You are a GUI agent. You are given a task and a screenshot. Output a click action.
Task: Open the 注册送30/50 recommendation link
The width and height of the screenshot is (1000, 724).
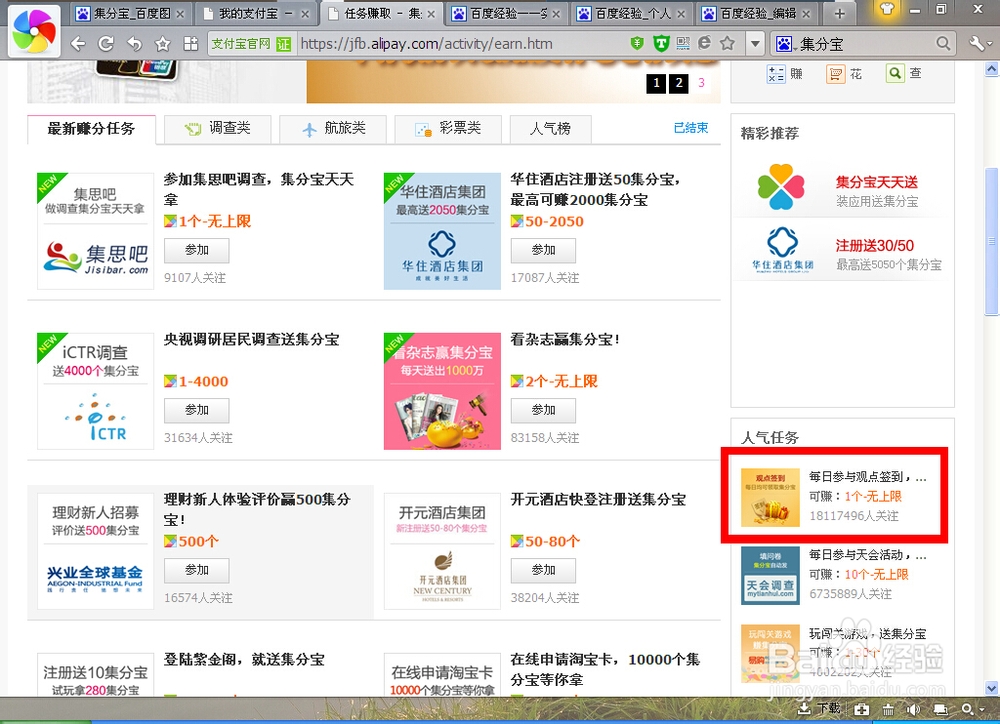tap(874, 246)
